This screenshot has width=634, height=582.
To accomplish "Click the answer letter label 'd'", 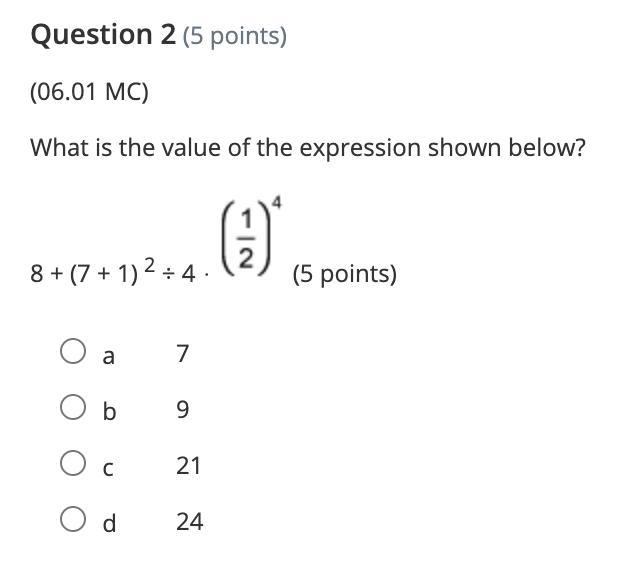I will (110, 522).
